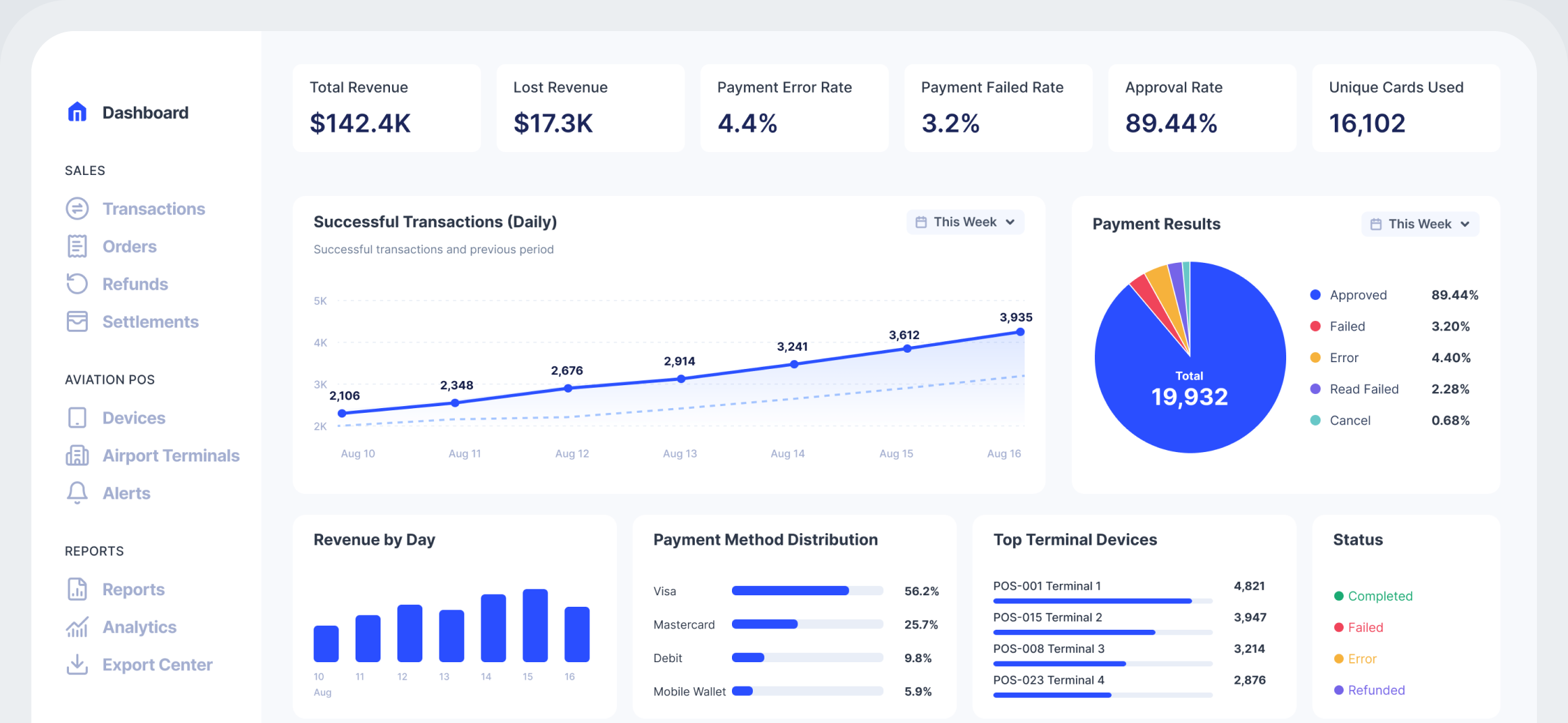
Task: Select the Approval Rate card
Action: (1202, 108)
